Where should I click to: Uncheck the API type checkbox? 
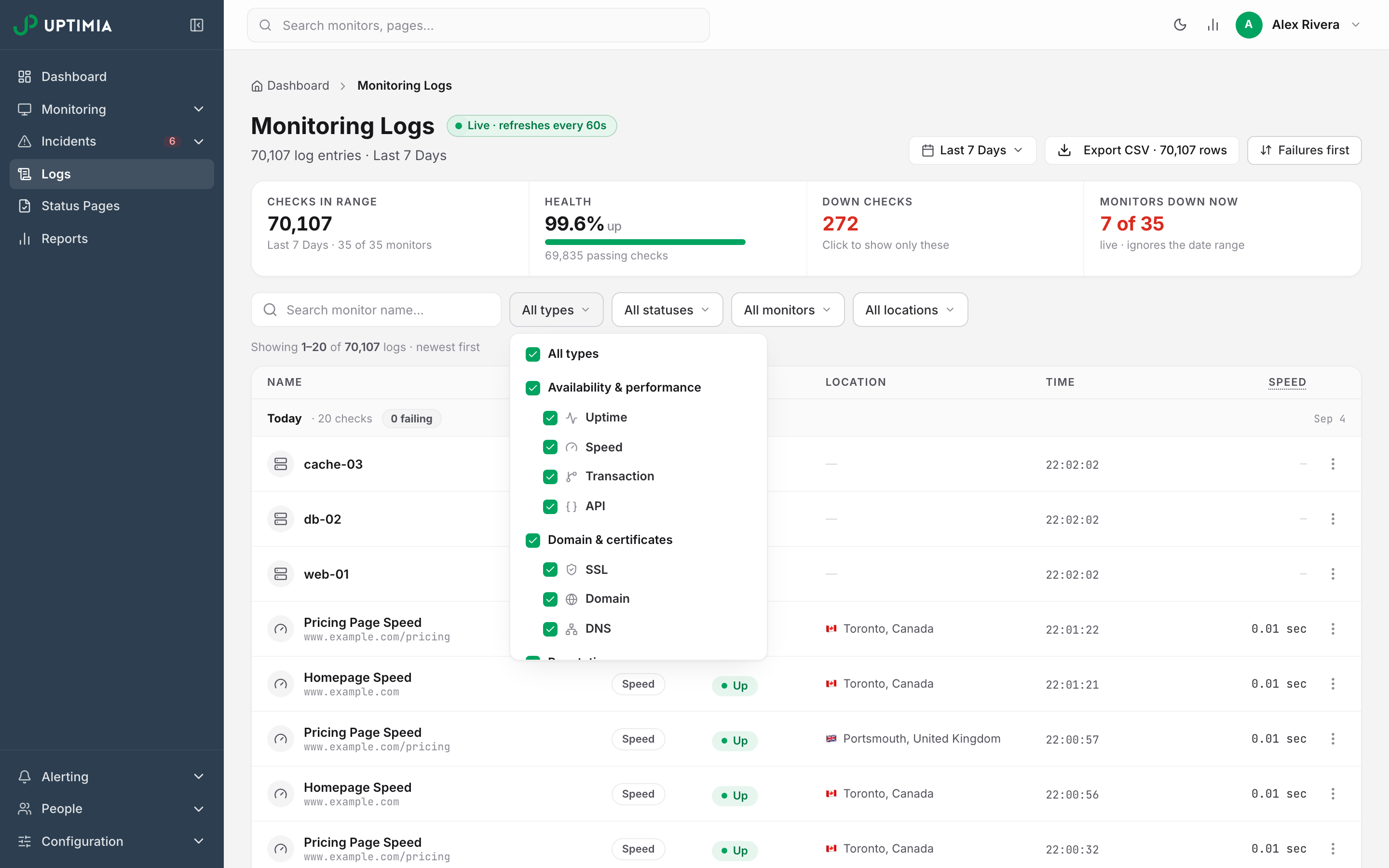pyautogui.click(x=550, y=506)
